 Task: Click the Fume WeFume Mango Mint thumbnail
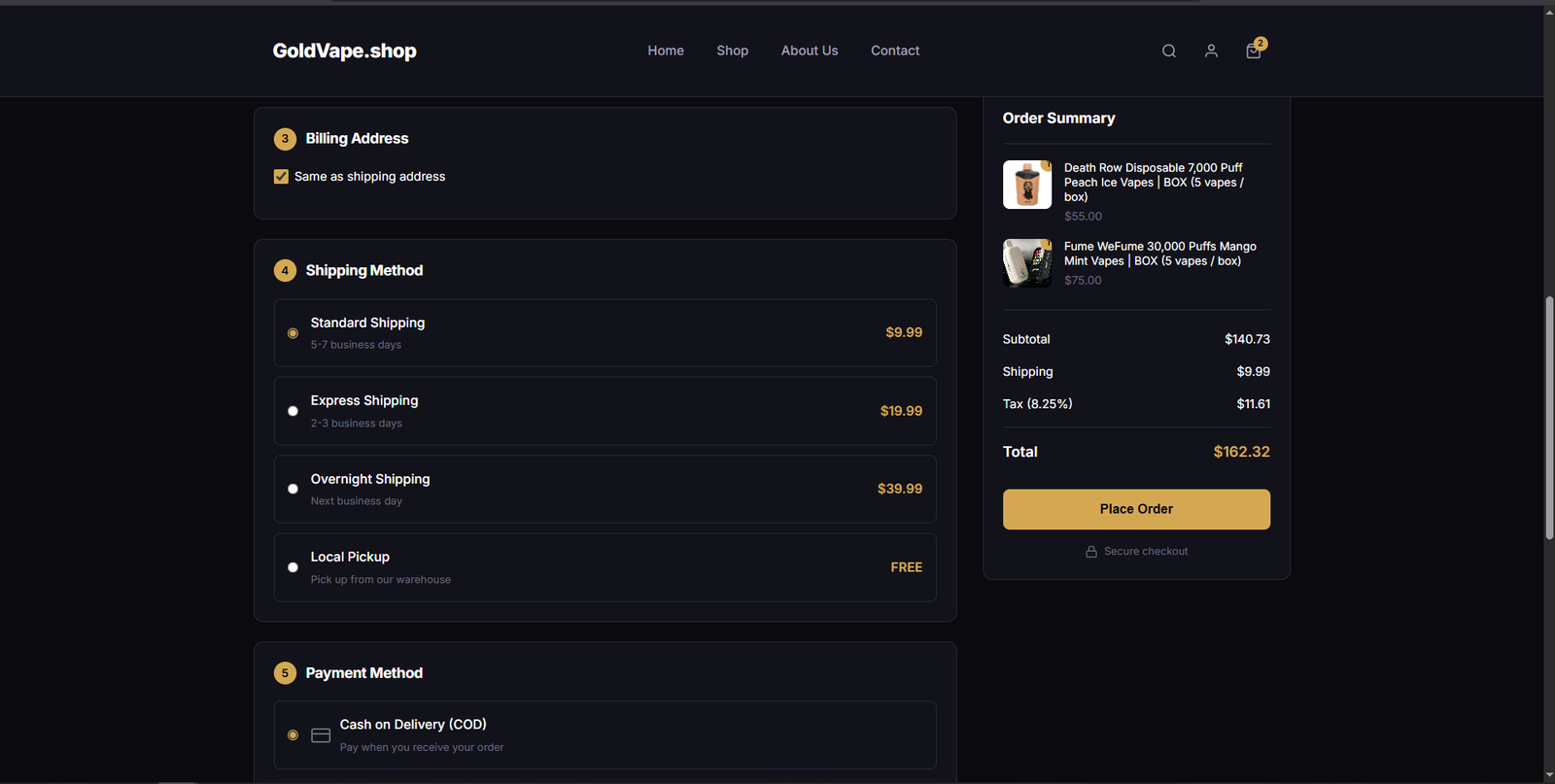(1027, 263)
